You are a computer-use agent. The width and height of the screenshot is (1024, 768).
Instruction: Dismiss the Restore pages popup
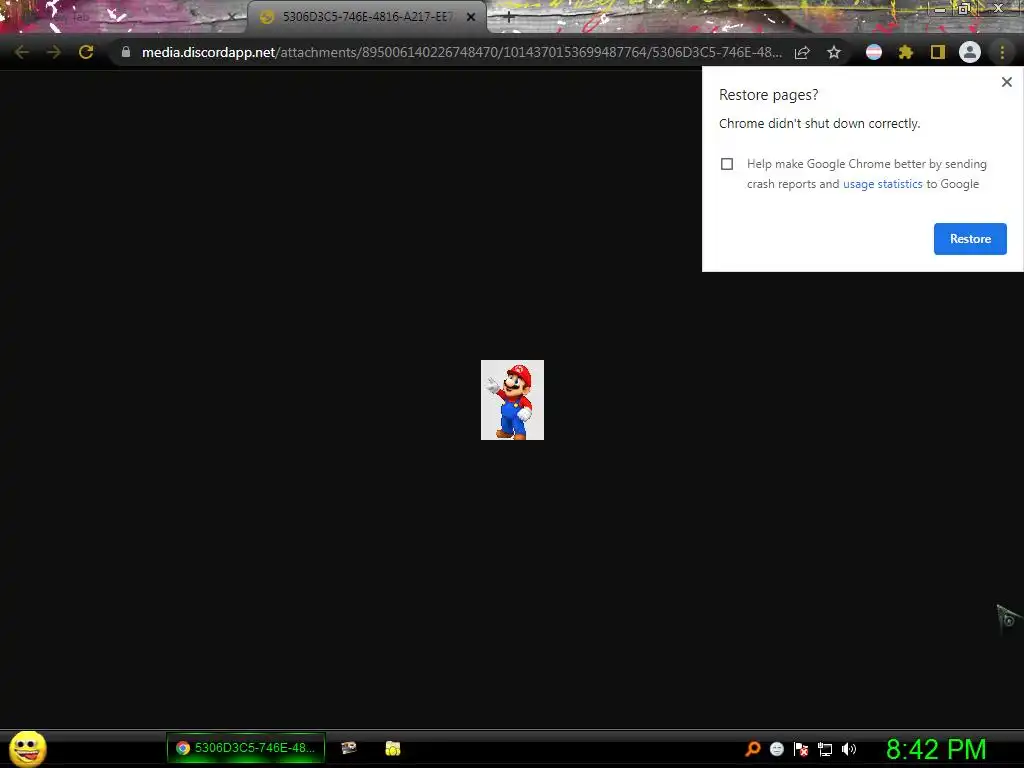[1006, 82]
